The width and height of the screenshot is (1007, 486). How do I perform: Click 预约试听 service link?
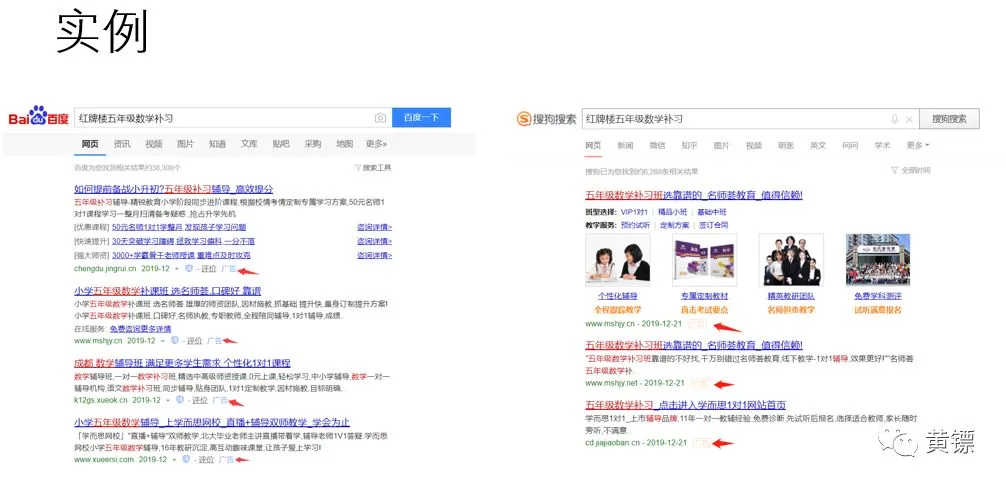[x=635, y=225]
